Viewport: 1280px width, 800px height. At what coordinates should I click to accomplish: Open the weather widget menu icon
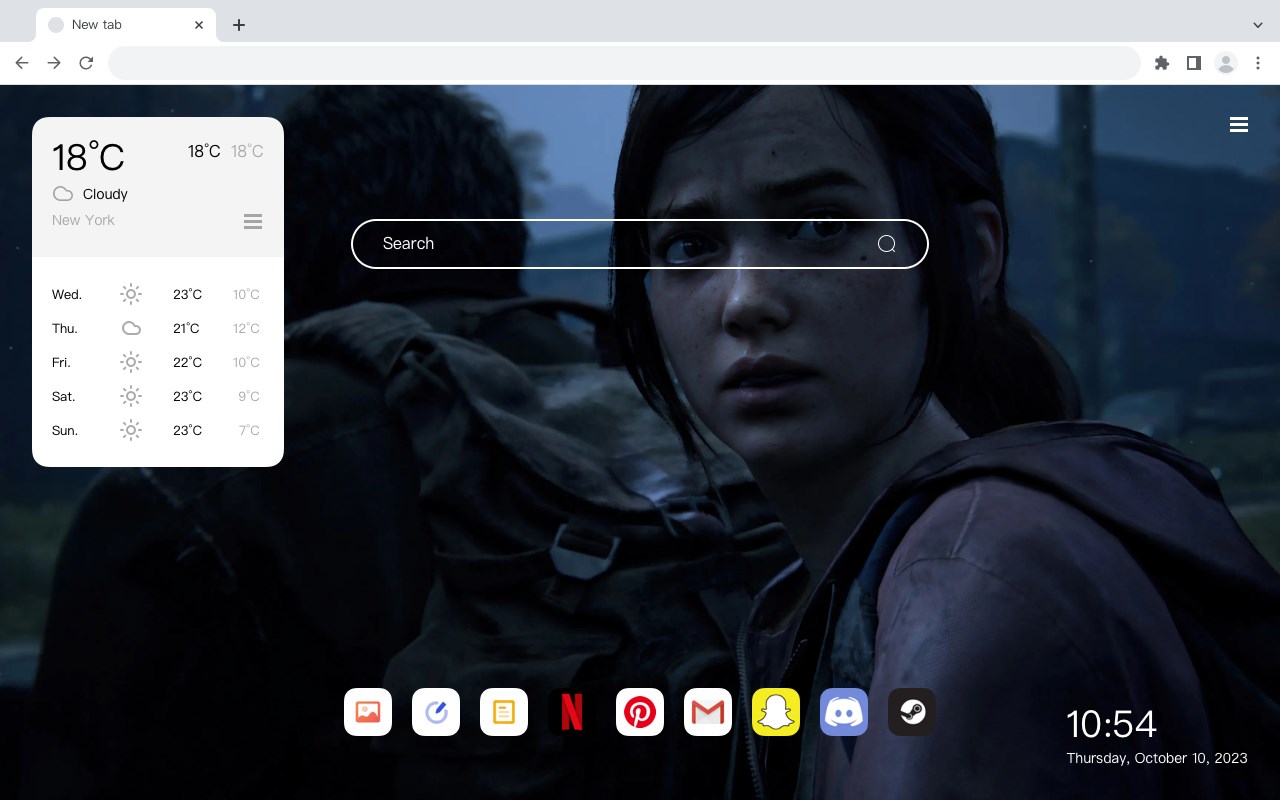tap(253, 221)
